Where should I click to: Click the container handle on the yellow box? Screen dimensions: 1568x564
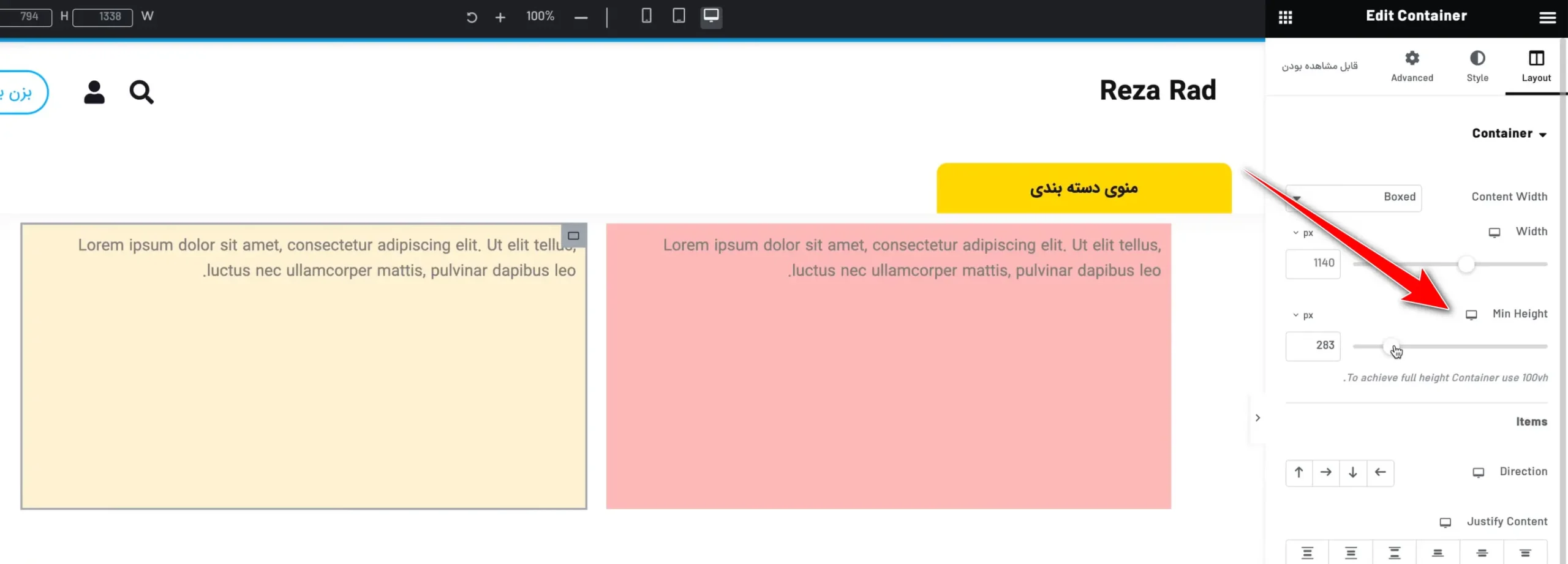(573, 236)
